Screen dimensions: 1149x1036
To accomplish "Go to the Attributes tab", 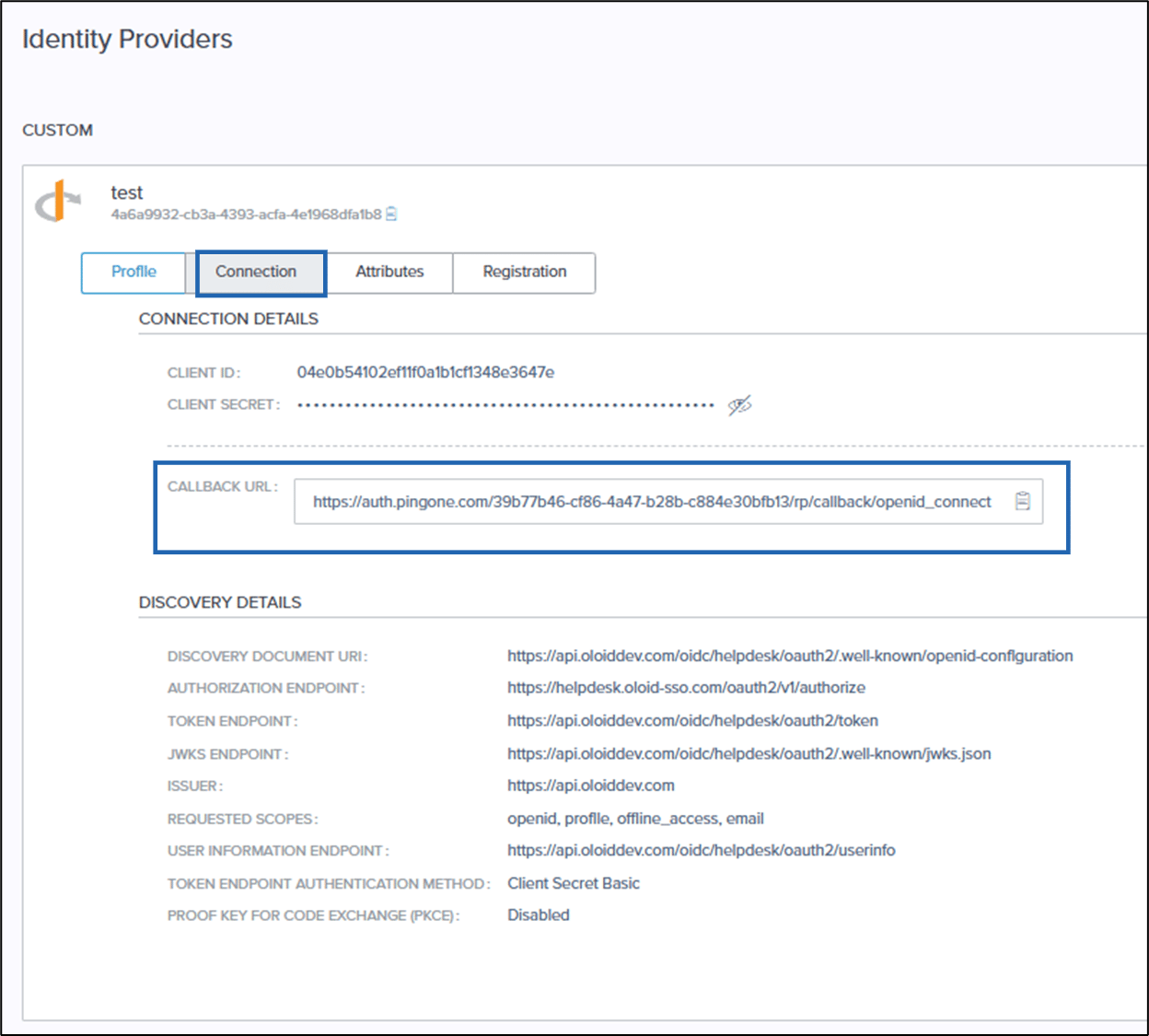I will point(389,272).
